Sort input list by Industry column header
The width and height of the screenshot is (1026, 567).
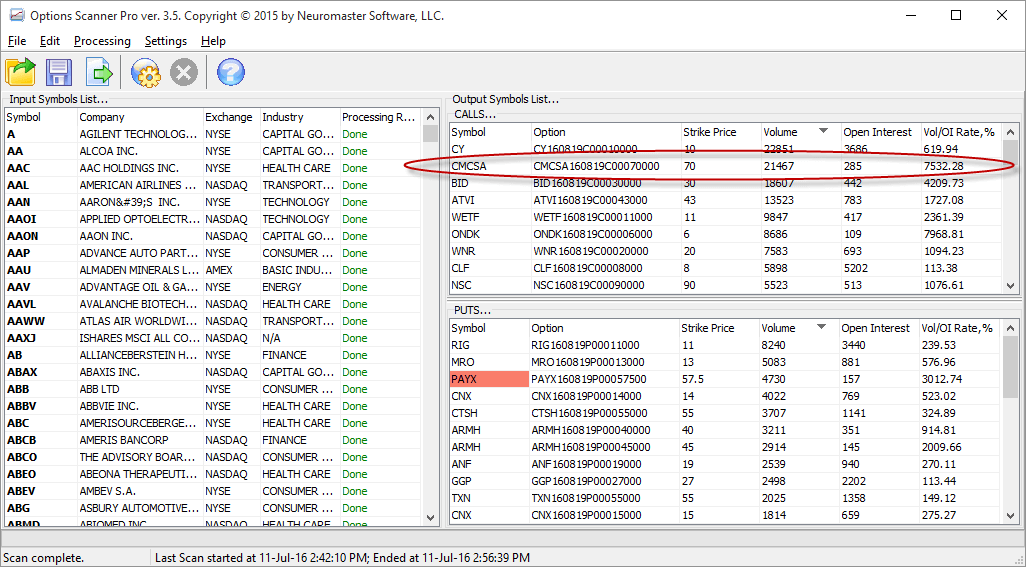pyautogui.click(x=300, y=117)
